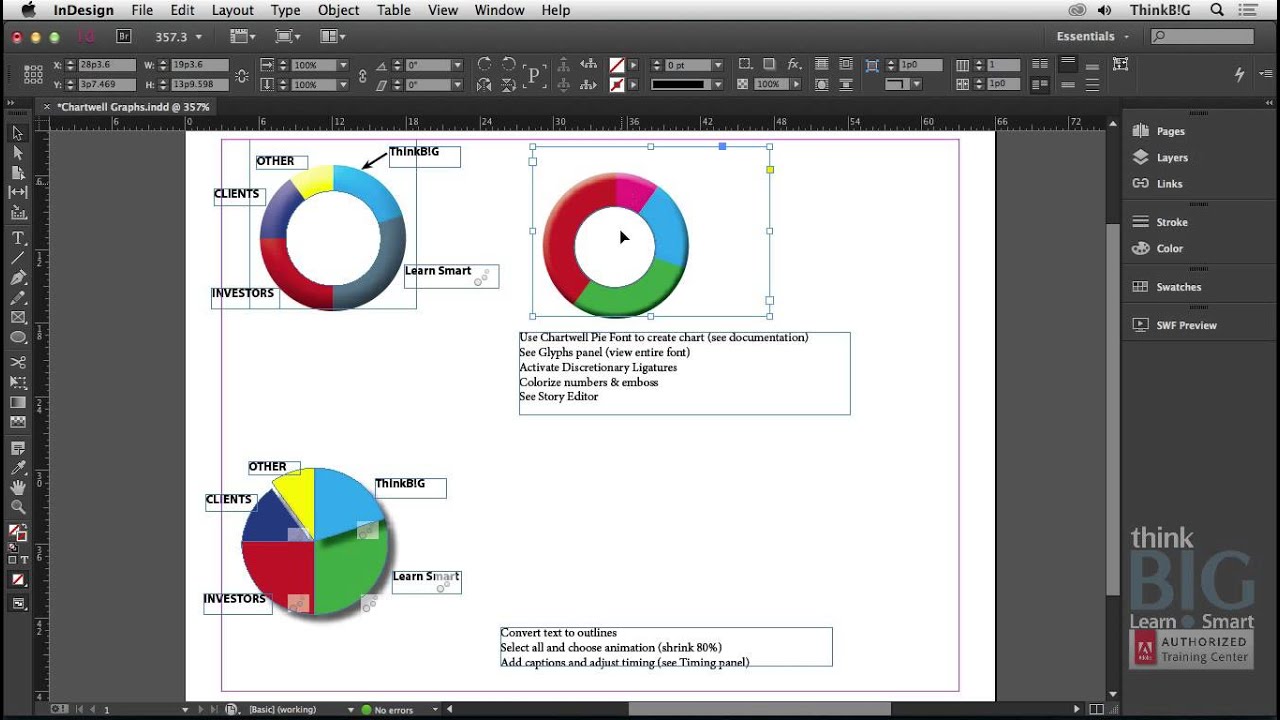The image size is (1280, 720).
Task: Open the stroke weight 0 pt dropdown
Action: pos(717,65)
